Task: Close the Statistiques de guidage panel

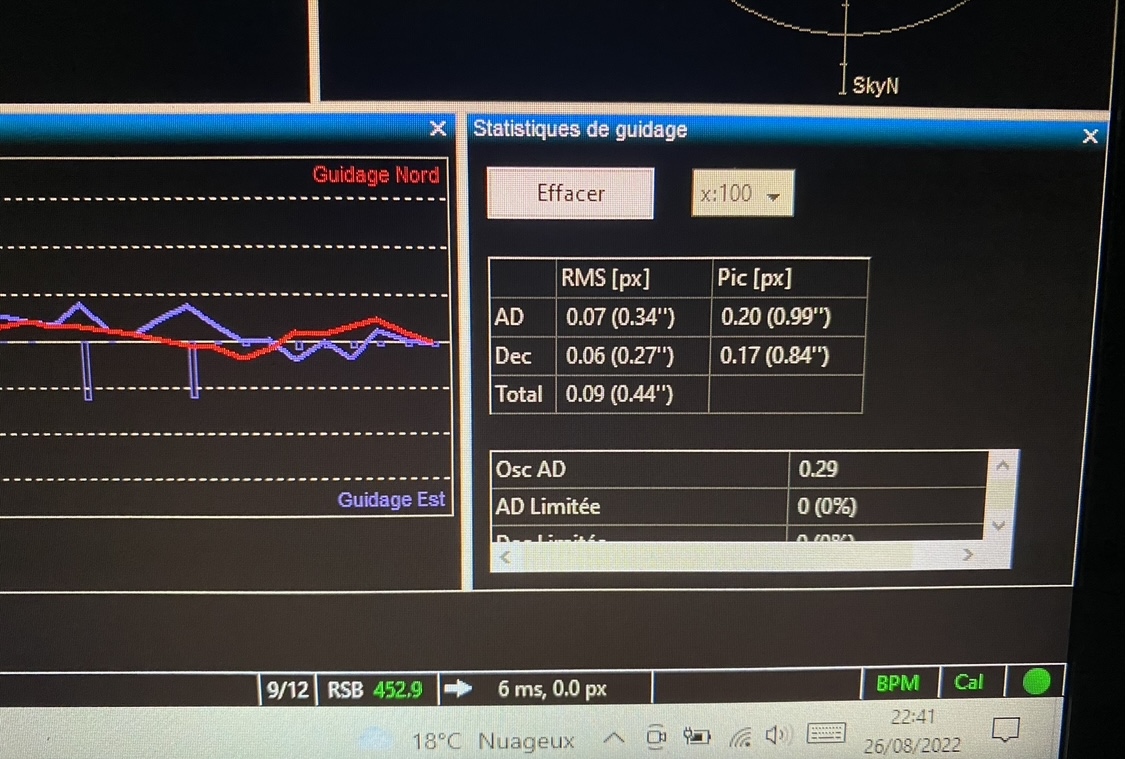Action: point(1090,136)
